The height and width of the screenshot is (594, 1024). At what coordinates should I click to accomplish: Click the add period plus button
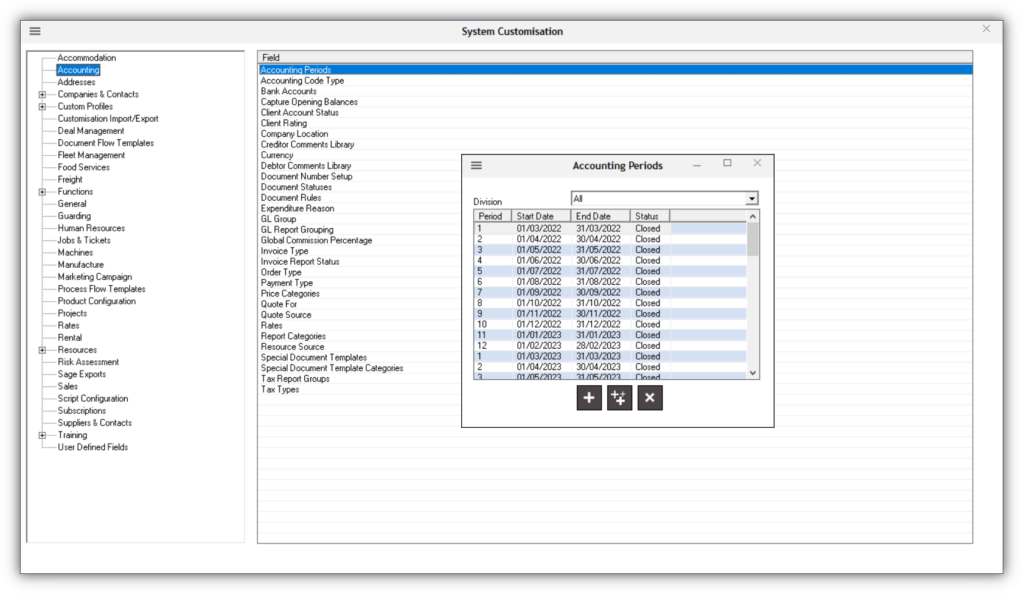pyautogui.click(x=589, y=398)
